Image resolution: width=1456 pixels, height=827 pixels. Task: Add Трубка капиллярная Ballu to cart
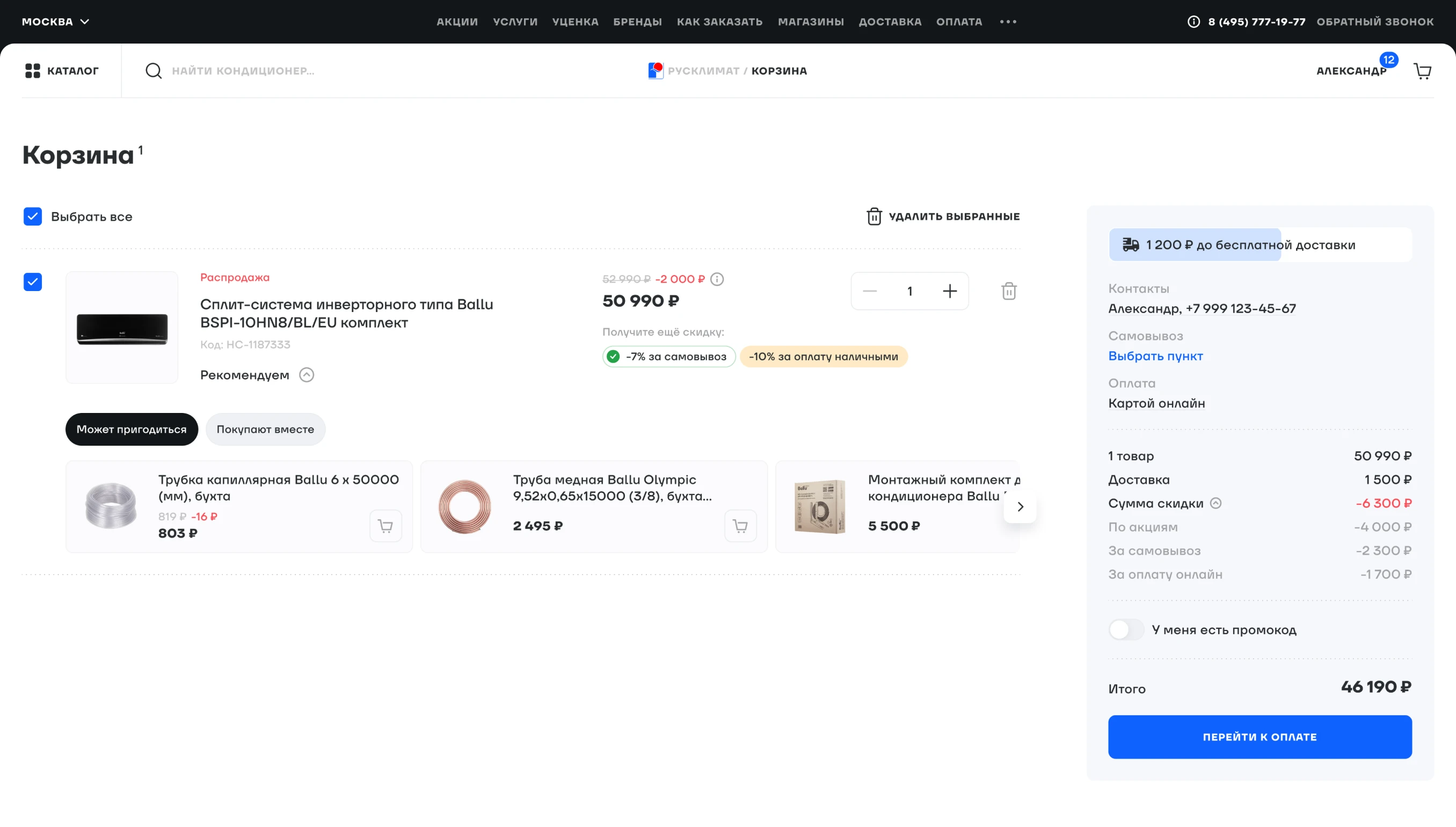[385, 526]
